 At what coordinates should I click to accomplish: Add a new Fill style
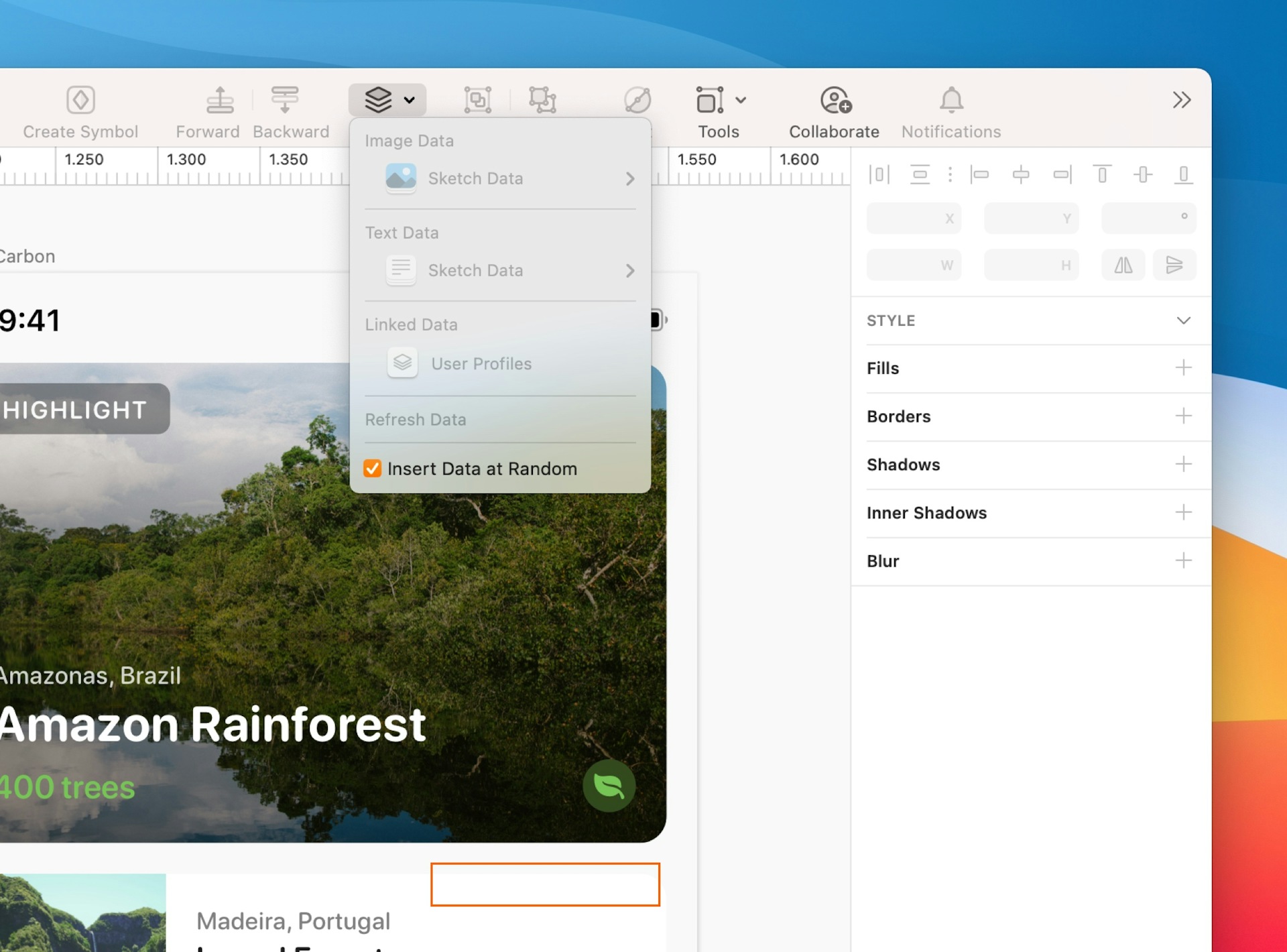coord(1185,368)
